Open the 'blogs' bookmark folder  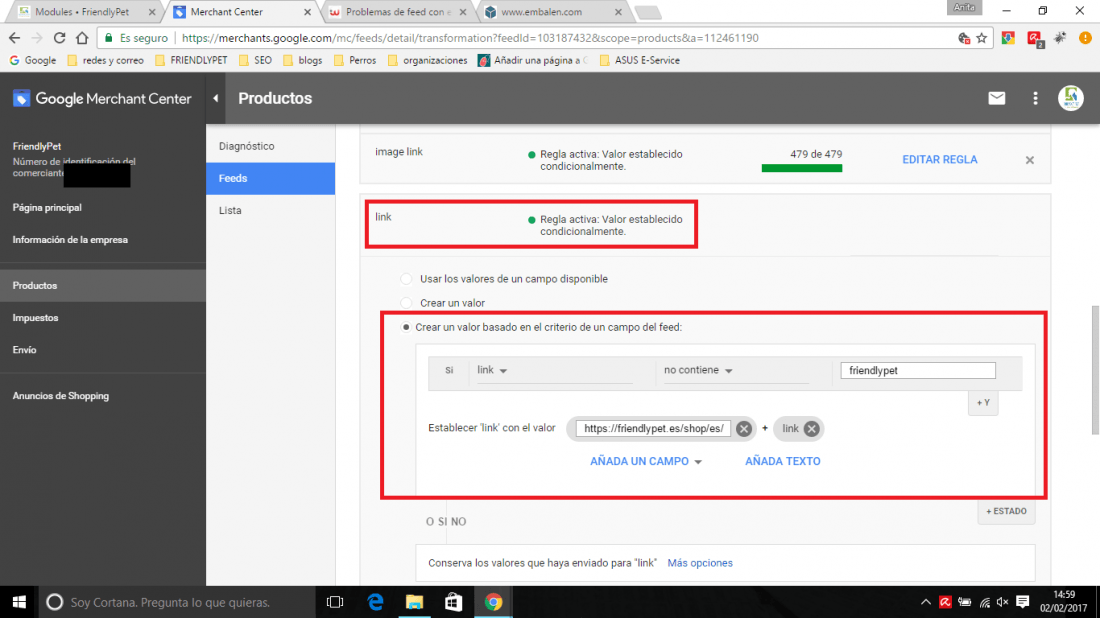point(303,60)
